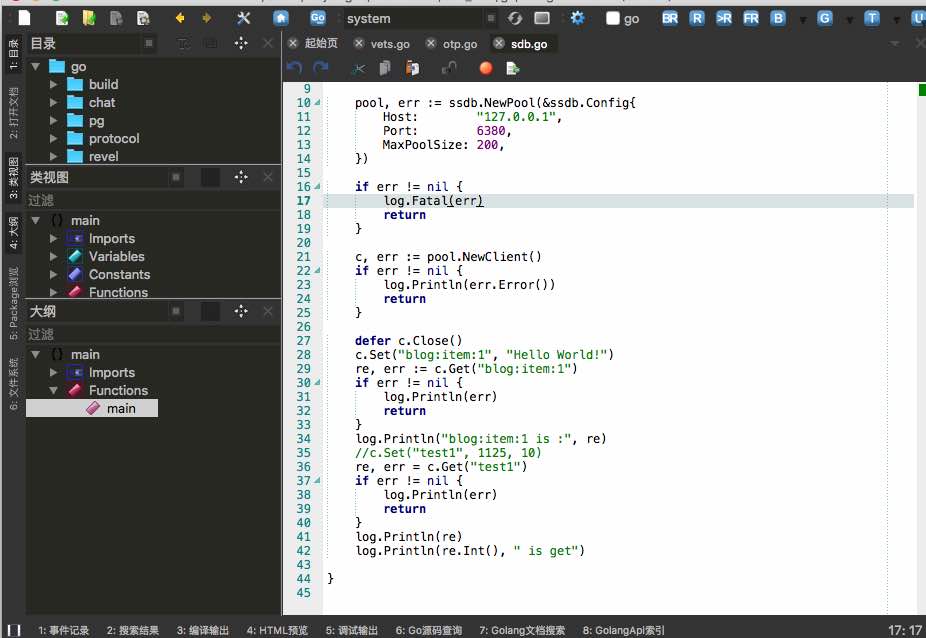Click the blue gear settings icon
The width and height of the screenshot is (926, 638).
click(x=577, y=18)
